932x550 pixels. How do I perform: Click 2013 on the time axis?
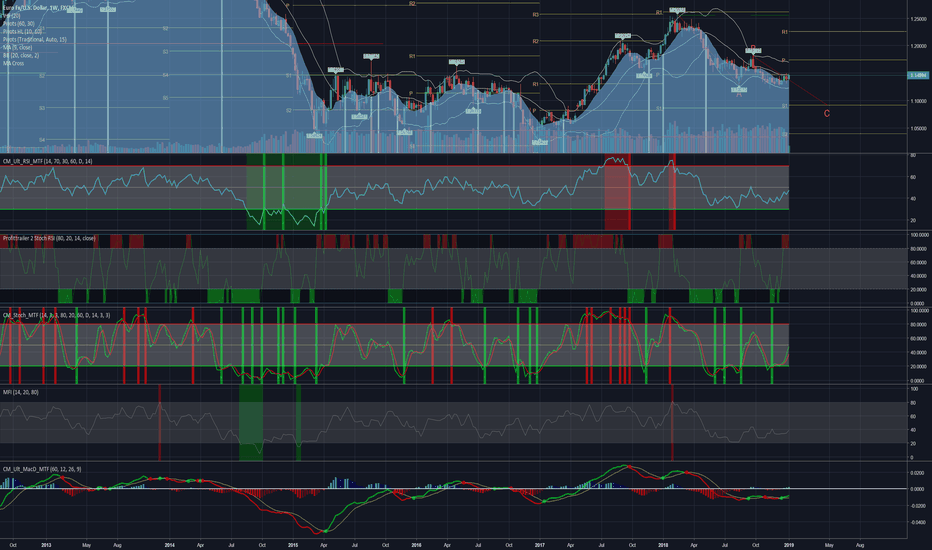point(46,545)
